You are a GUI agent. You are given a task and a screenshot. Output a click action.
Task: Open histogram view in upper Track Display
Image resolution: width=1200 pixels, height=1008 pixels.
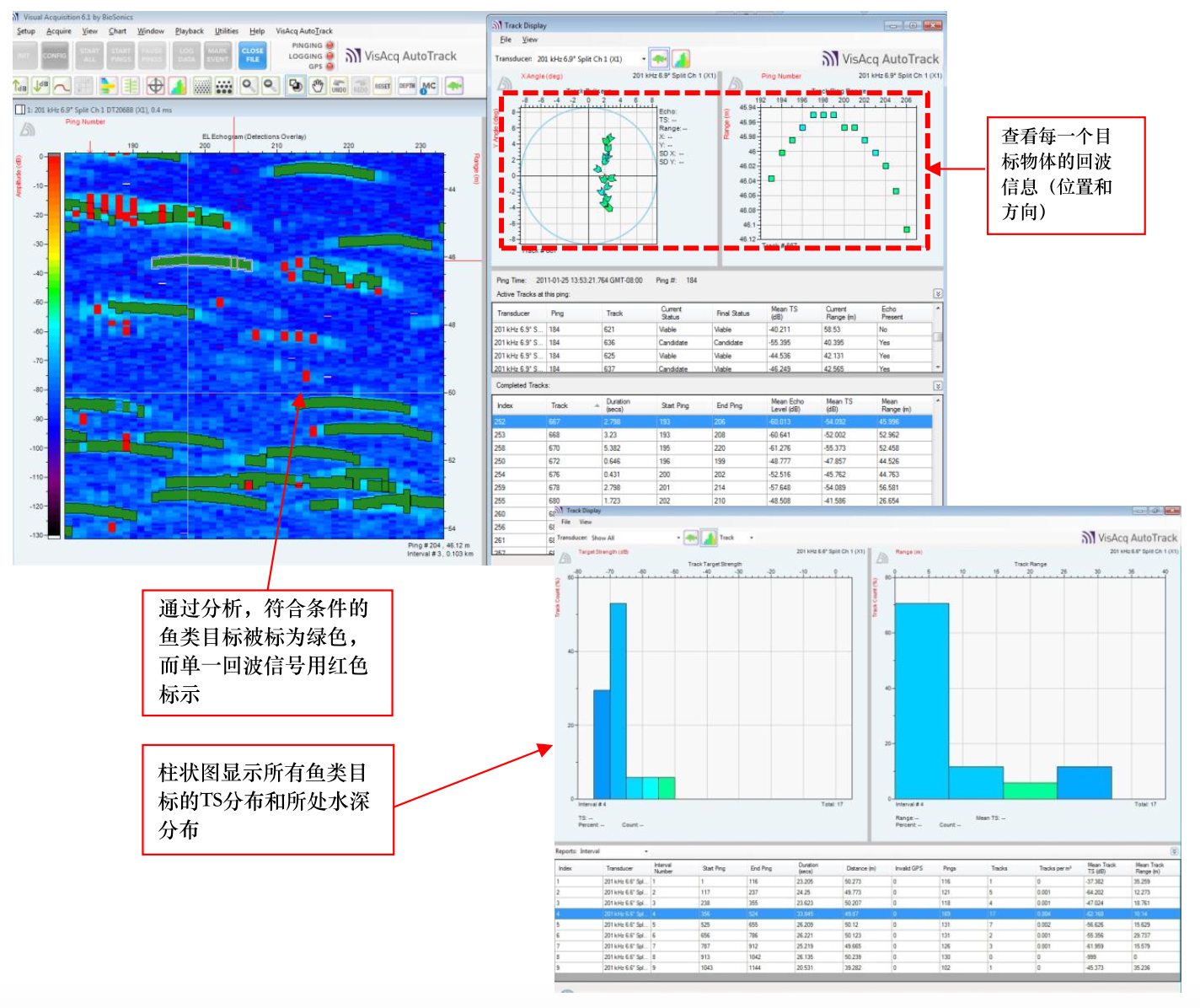pos(681,59)
